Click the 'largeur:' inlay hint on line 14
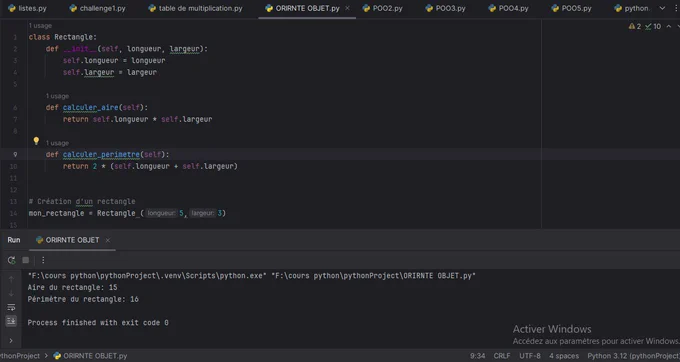The height and width of the screenshot is (362, 680). (202, 213)
